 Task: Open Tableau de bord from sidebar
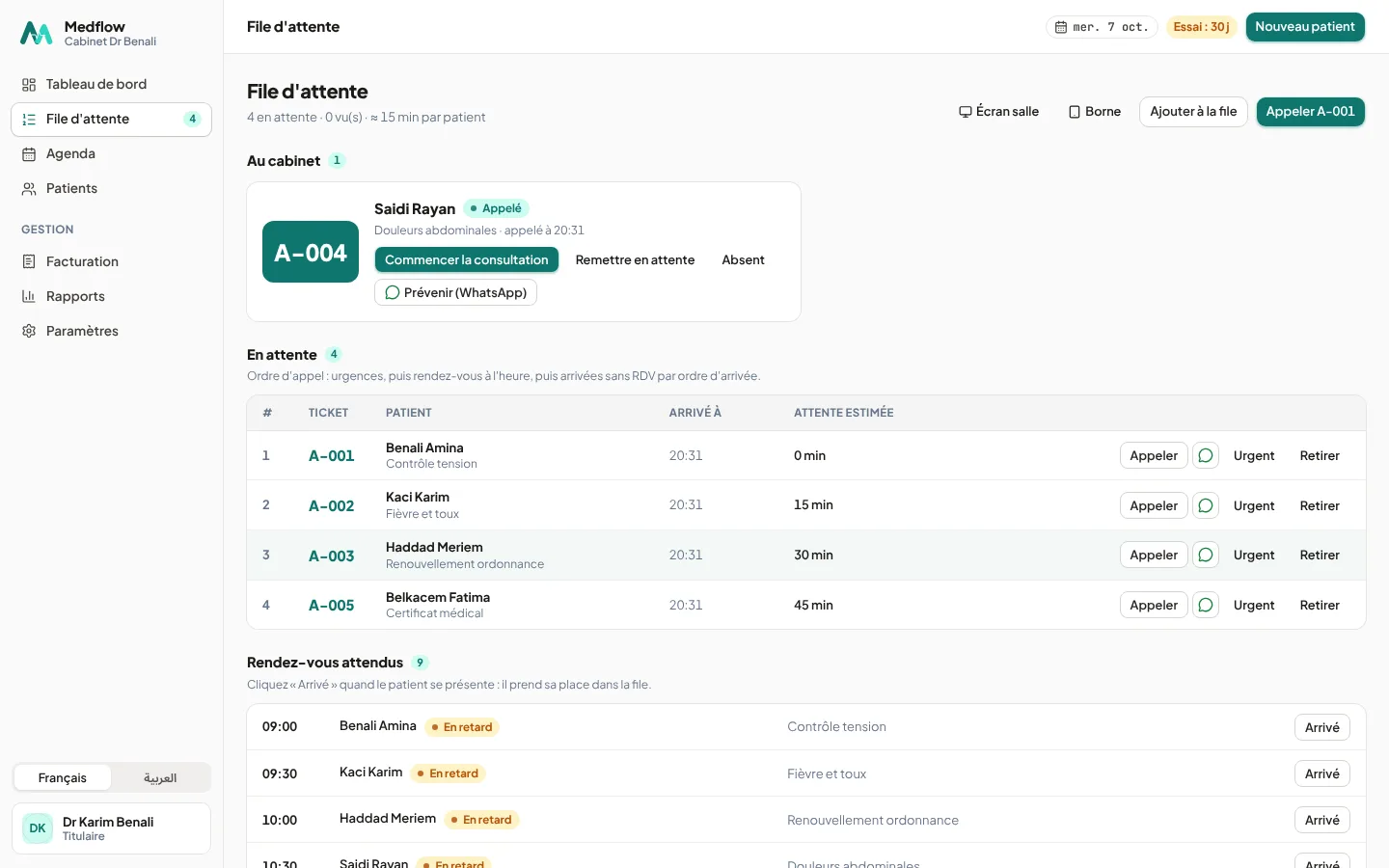coord(111,84)
